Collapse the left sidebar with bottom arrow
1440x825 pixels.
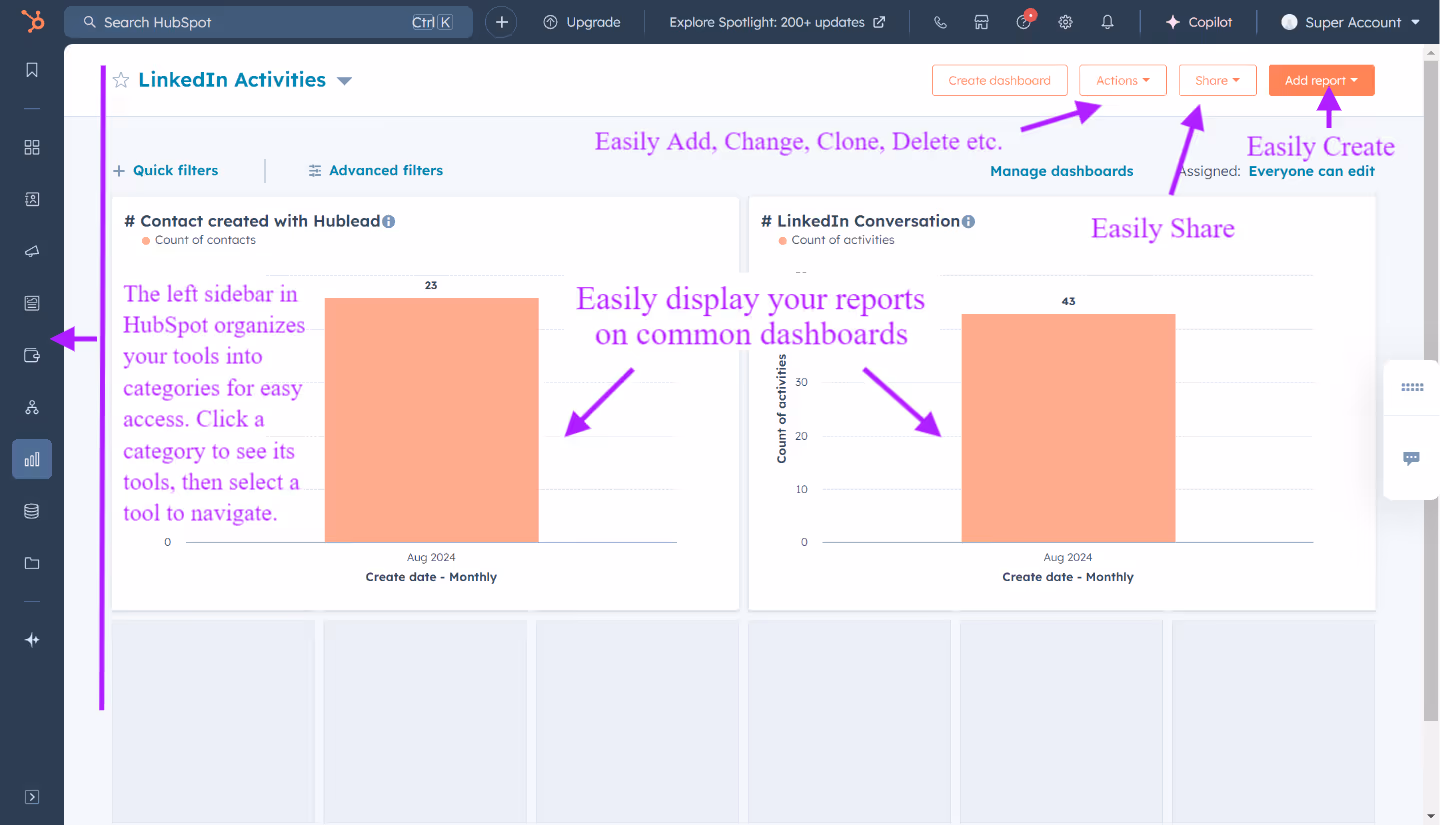point(31,796)
